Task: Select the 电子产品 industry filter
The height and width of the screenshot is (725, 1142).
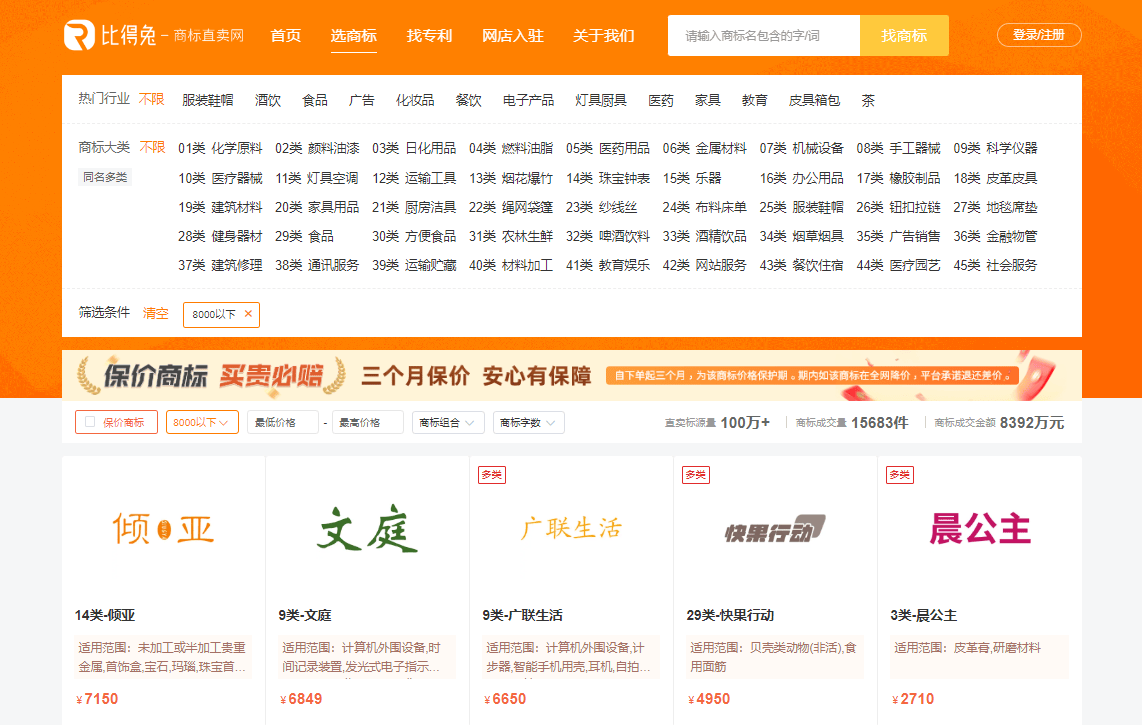Action: click(x=528, y=101)
